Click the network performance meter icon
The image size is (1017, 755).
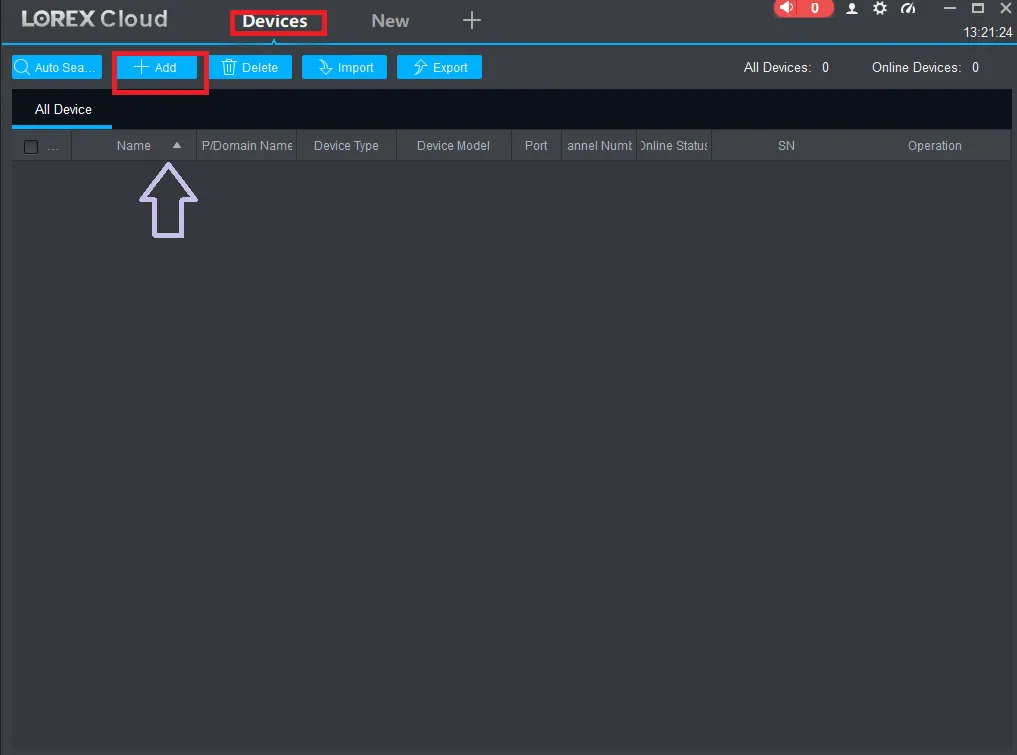tap(908, 8)
